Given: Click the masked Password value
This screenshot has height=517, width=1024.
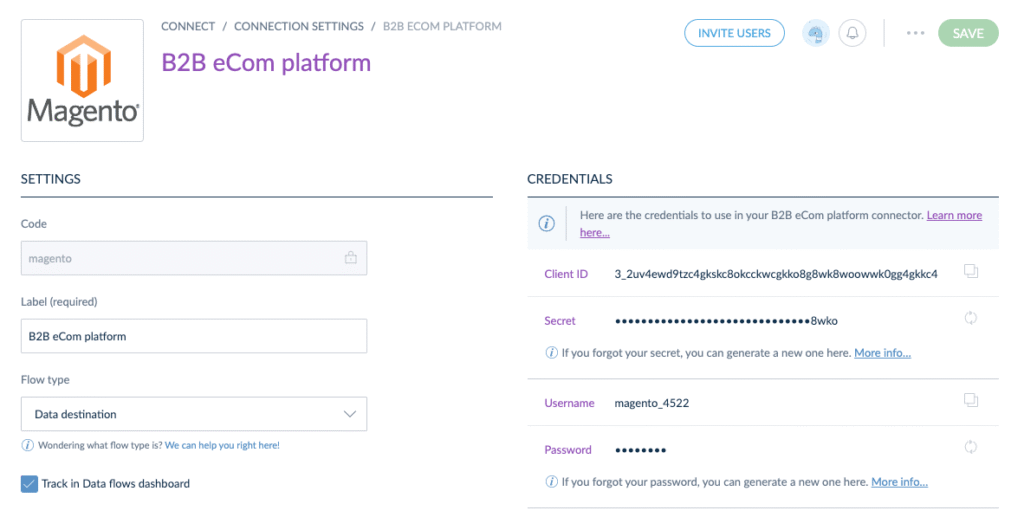Looking at the screenshot, I should [641, 450].
